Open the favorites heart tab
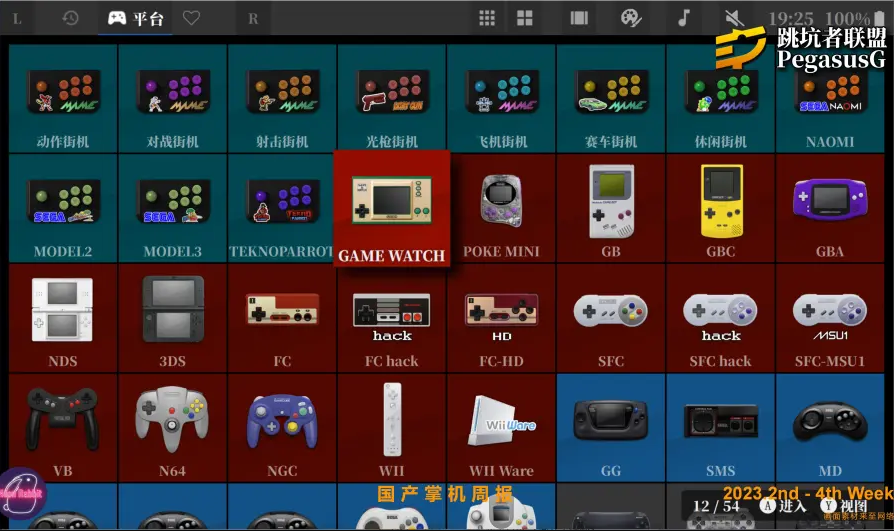The image size is (894, 531). pyautogui.click(x=191, y=18)
